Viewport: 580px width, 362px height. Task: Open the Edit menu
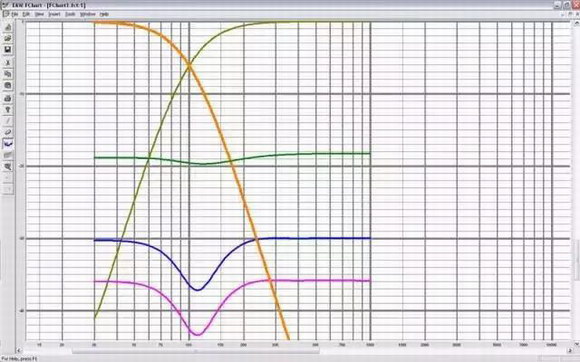[26, 14]
